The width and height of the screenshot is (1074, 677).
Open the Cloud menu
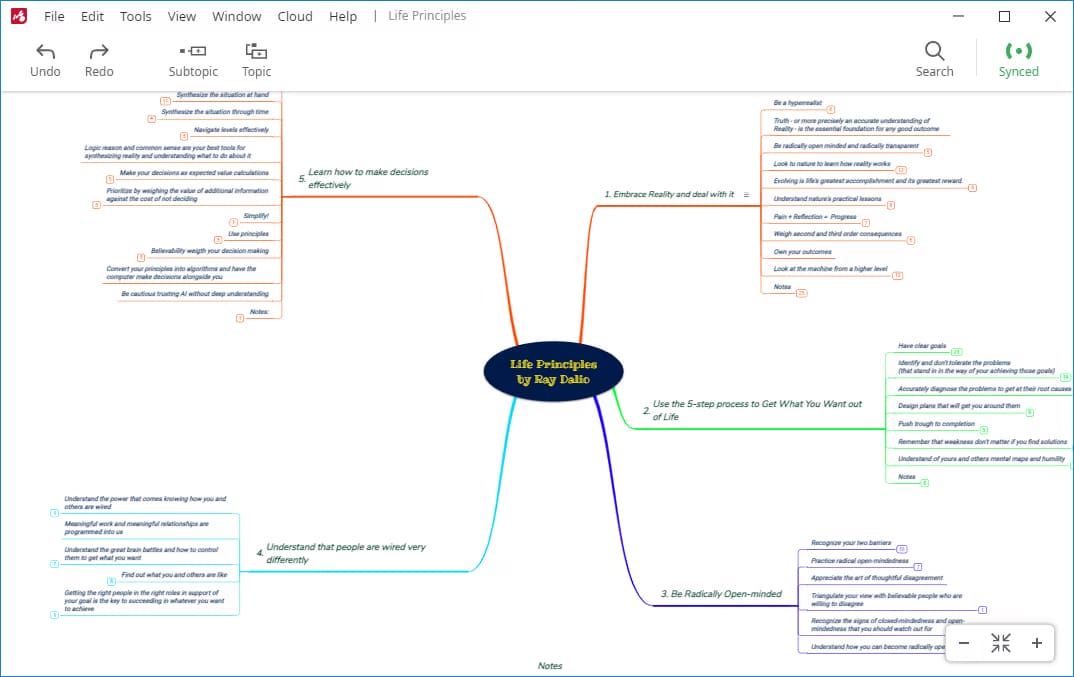294,16
